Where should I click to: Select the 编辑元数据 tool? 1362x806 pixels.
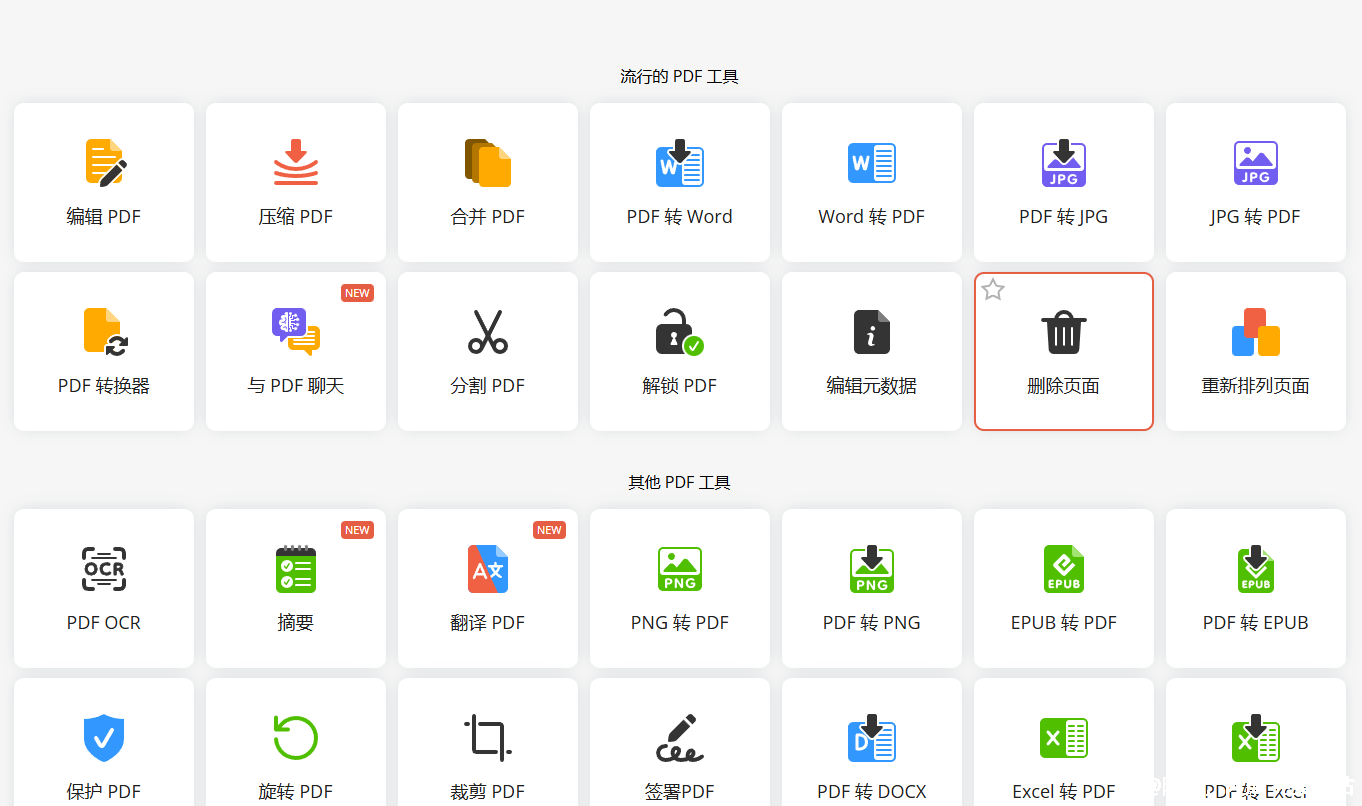click(871, 351)
